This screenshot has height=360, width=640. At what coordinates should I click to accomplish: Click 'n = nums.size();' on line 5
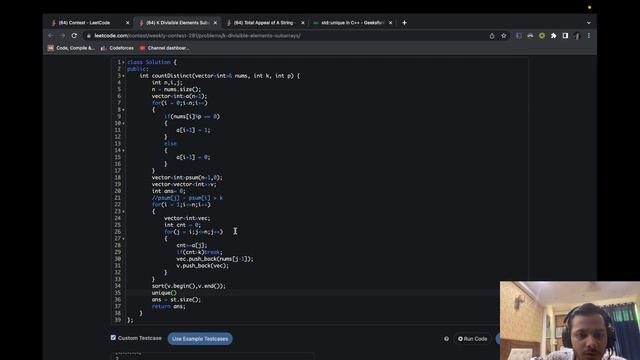(176, 89)
